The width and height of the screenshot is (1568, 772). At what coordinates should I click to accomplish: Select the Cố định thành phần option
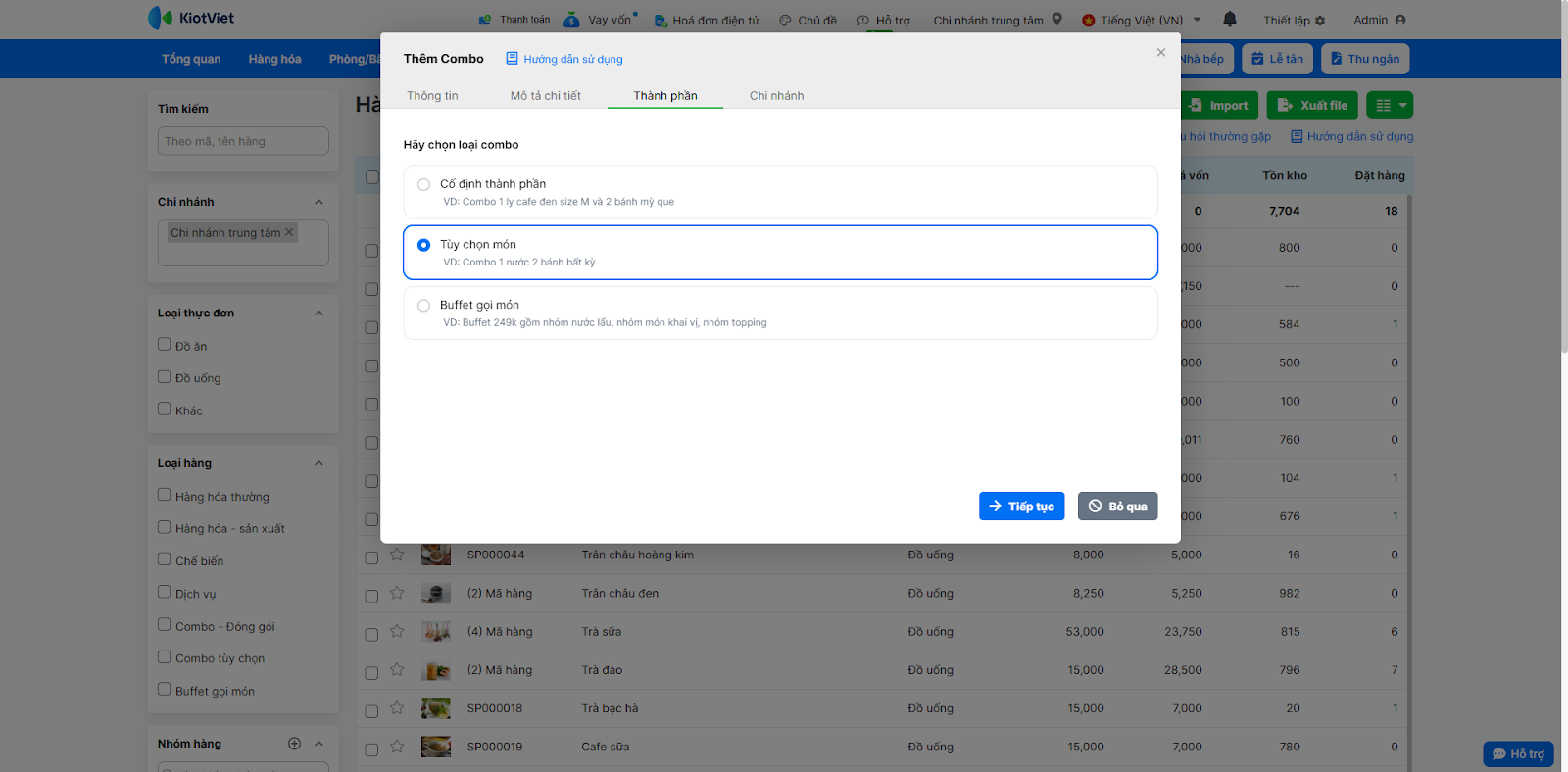(424, 184)
